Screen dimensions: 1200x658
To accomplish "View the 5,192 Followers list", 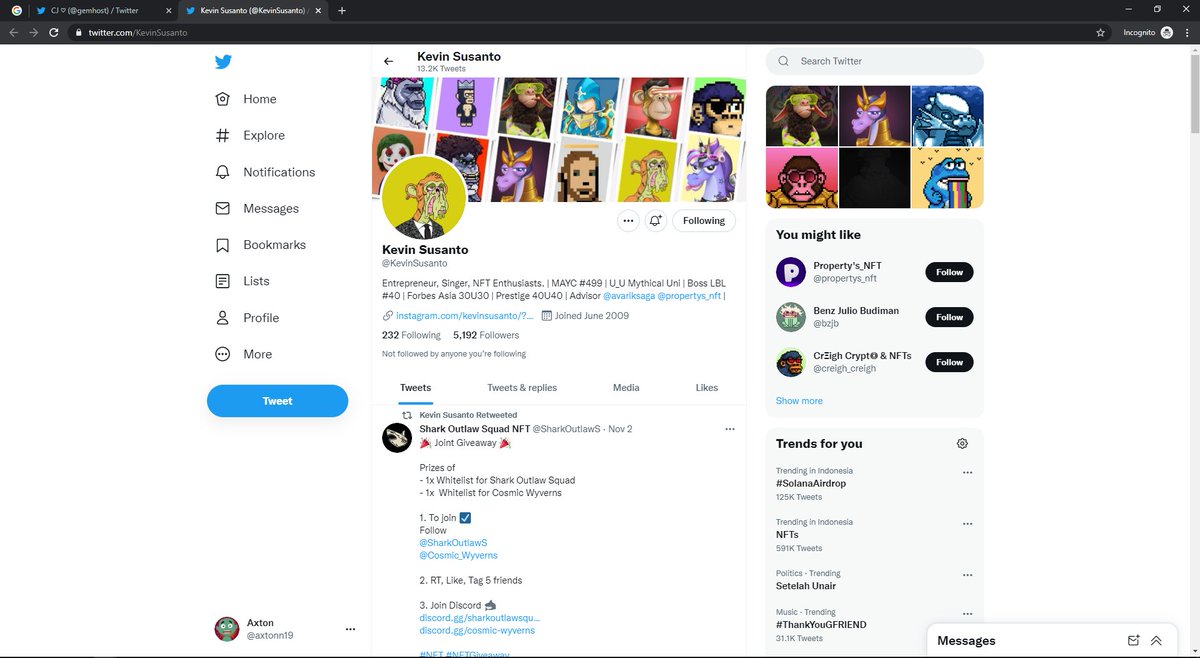I will coord(486,335).
